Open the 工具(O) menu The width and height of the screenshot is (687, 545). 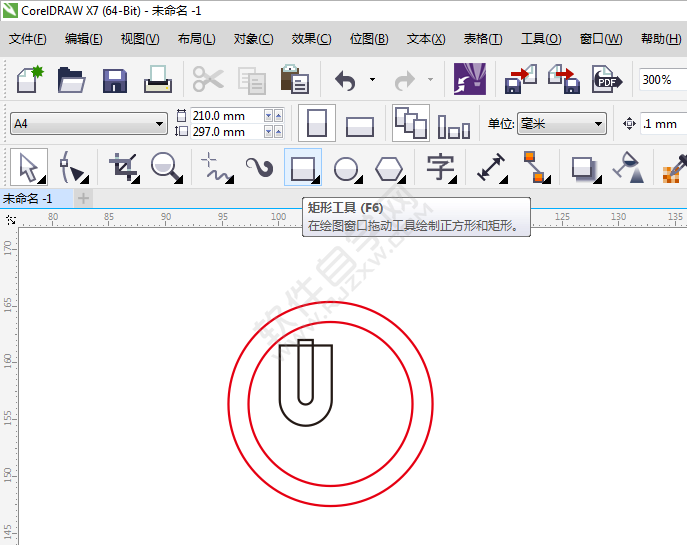pyautogui.click(x=541, y=39)
